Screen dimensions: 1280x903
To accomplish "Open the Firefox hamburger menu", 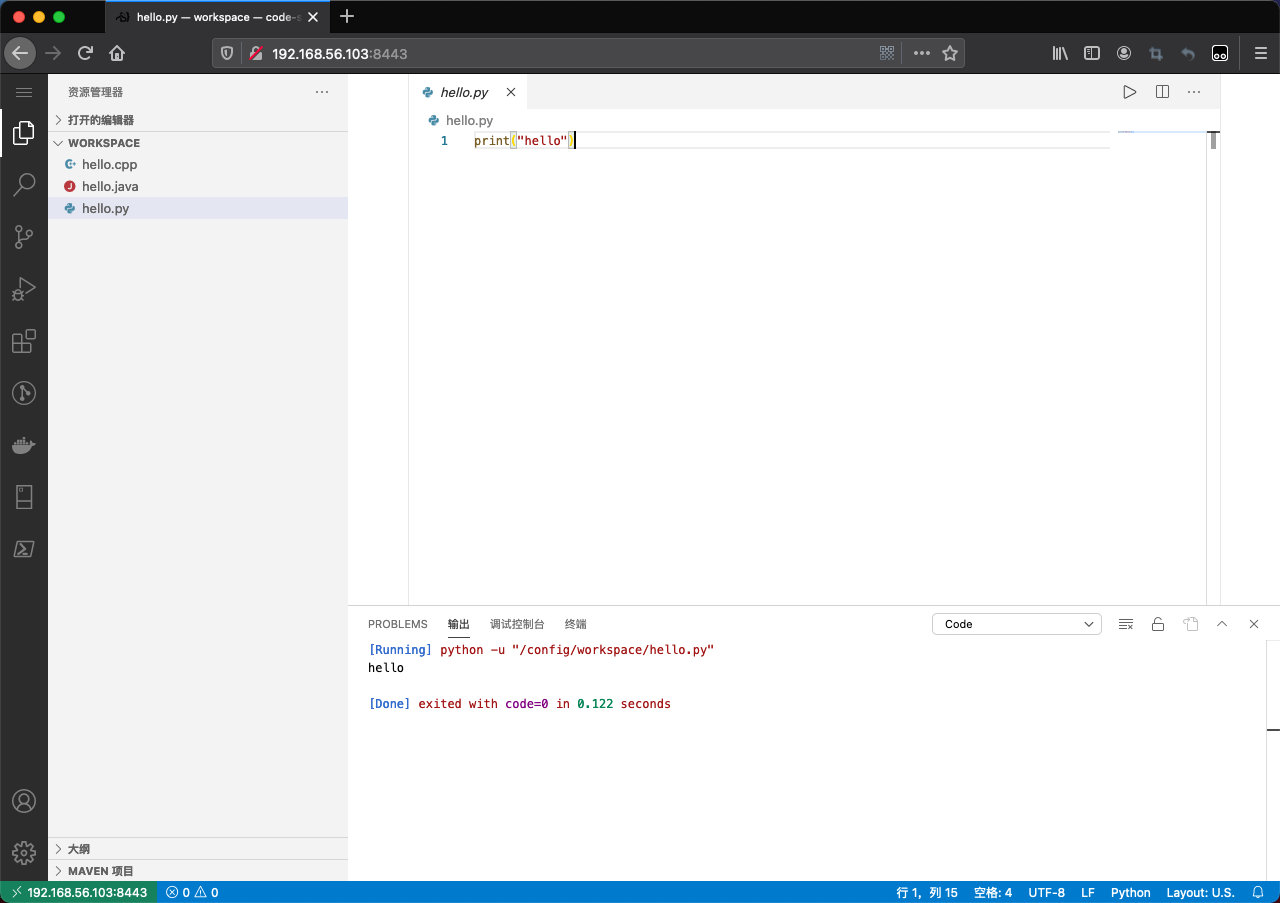I will (x=1261, y=53).
